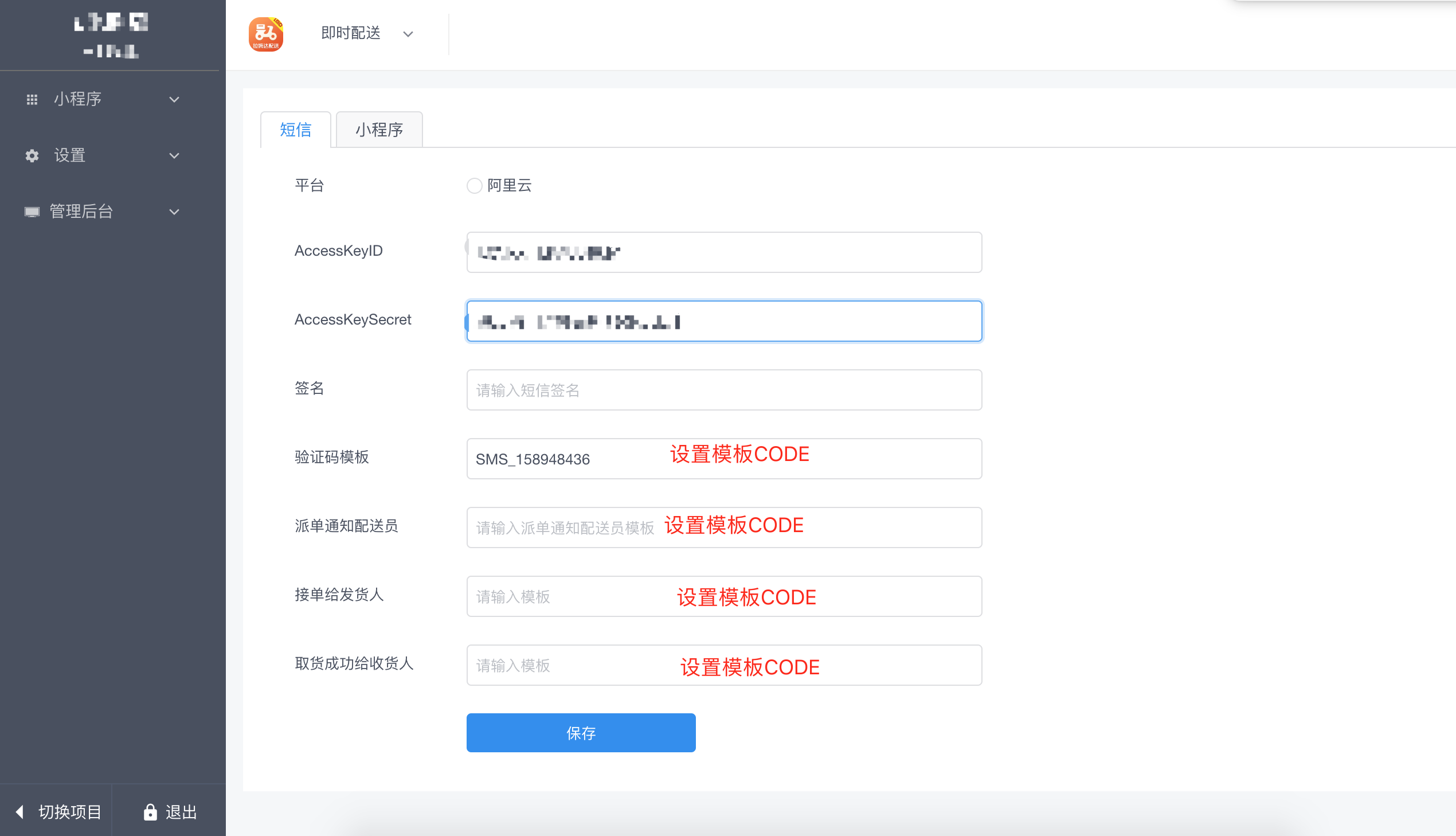Click the monitor icon beside 管理后台

32,212
